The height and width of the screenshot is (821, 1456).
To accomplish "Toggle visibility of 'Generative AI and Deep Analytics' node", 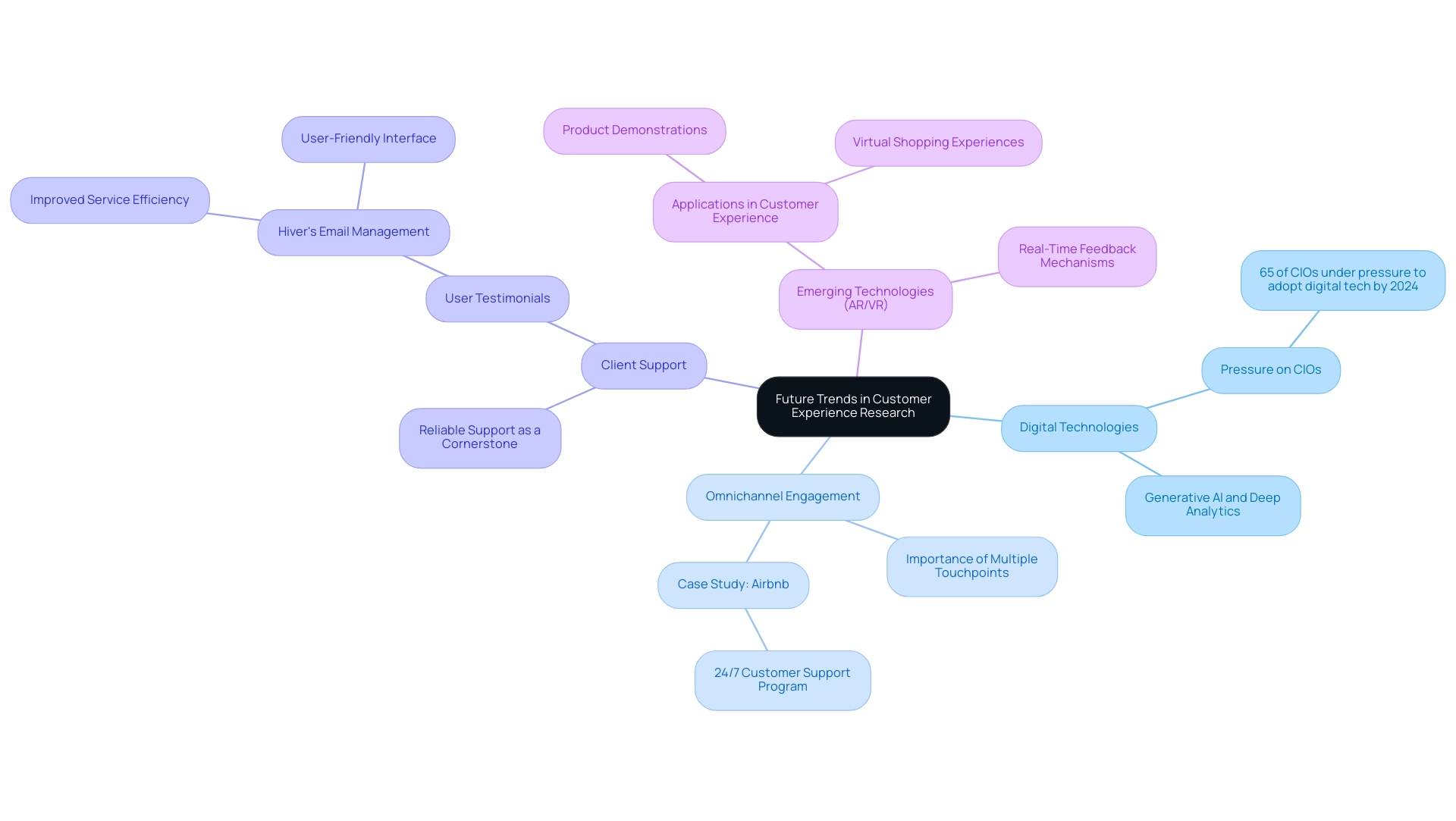I will pos(1212,503).
